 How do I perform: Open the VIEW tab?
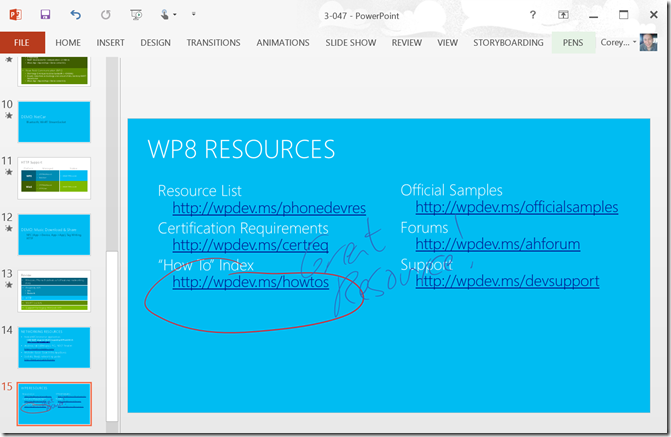click(447, 43)
